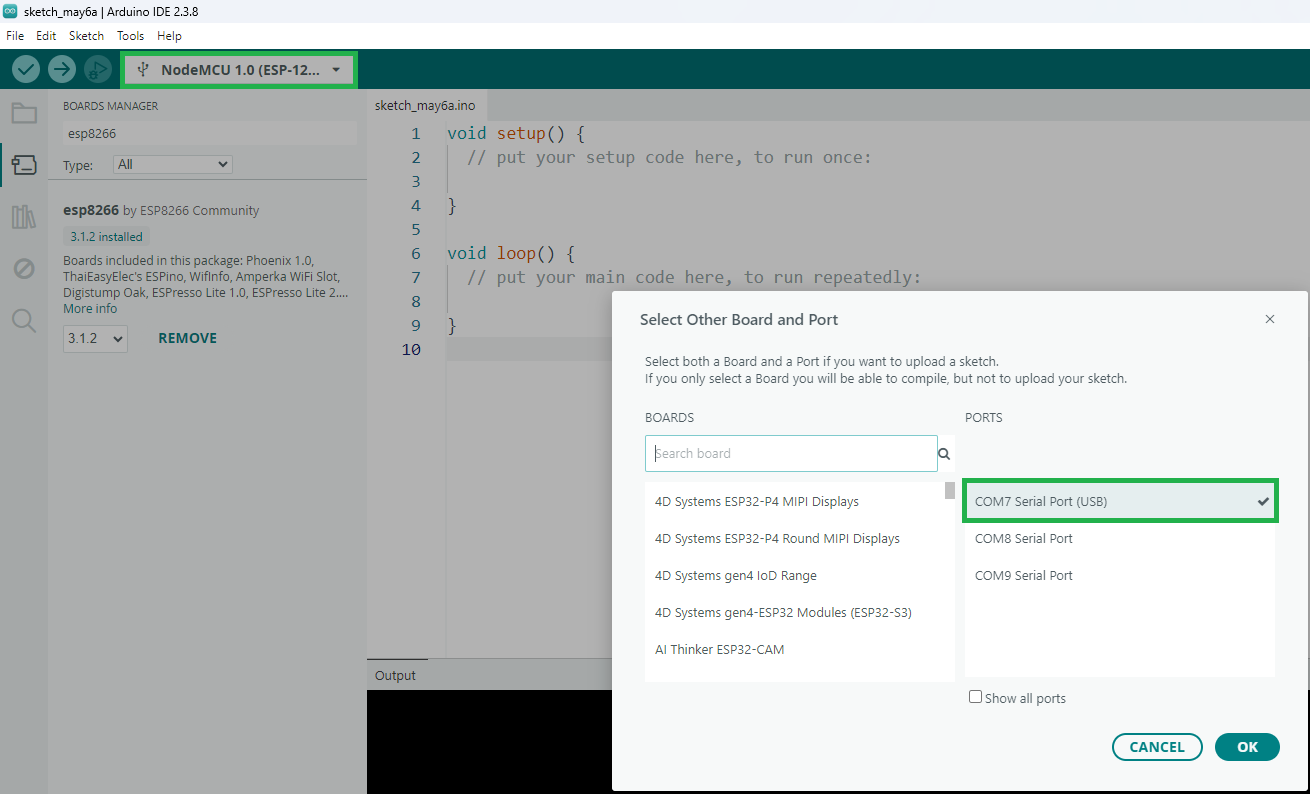1310x794 pixels.
Task: Open the Library Manager books icon
Action: [24, 217]
